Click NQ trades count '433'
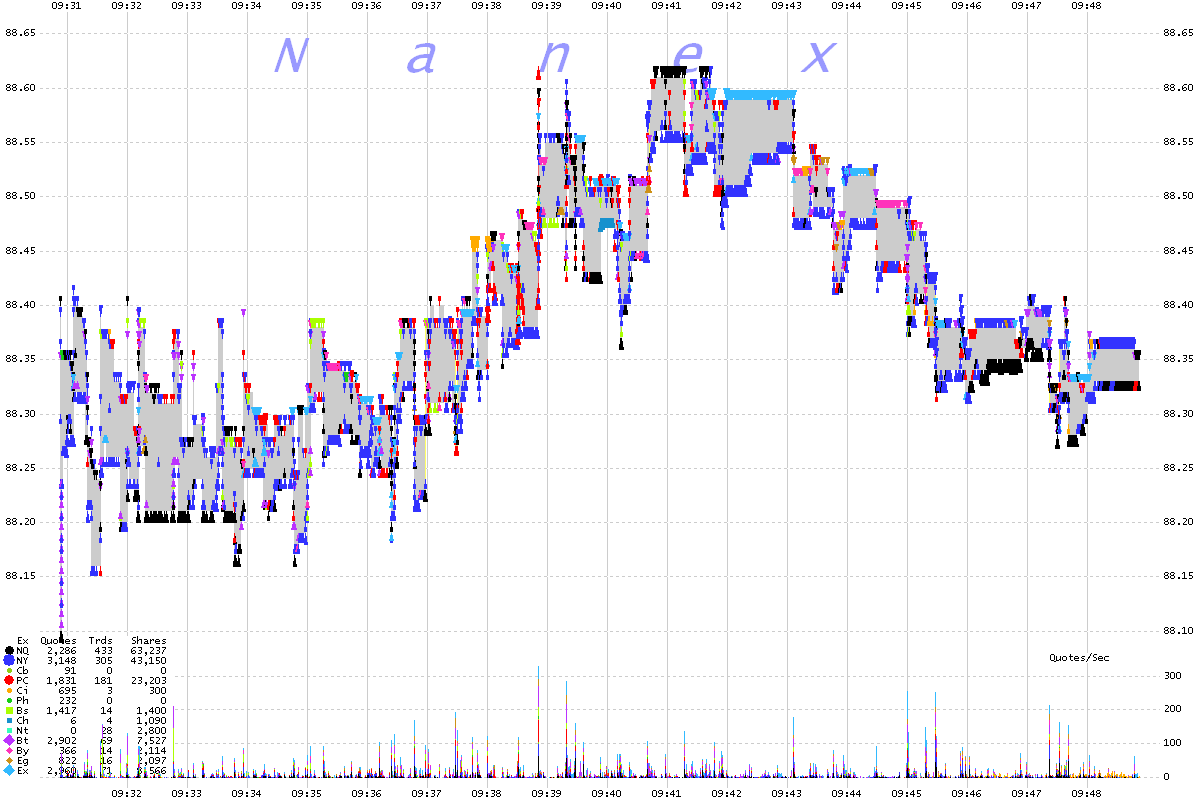1200x800 pixels. [x=103, y=650]
